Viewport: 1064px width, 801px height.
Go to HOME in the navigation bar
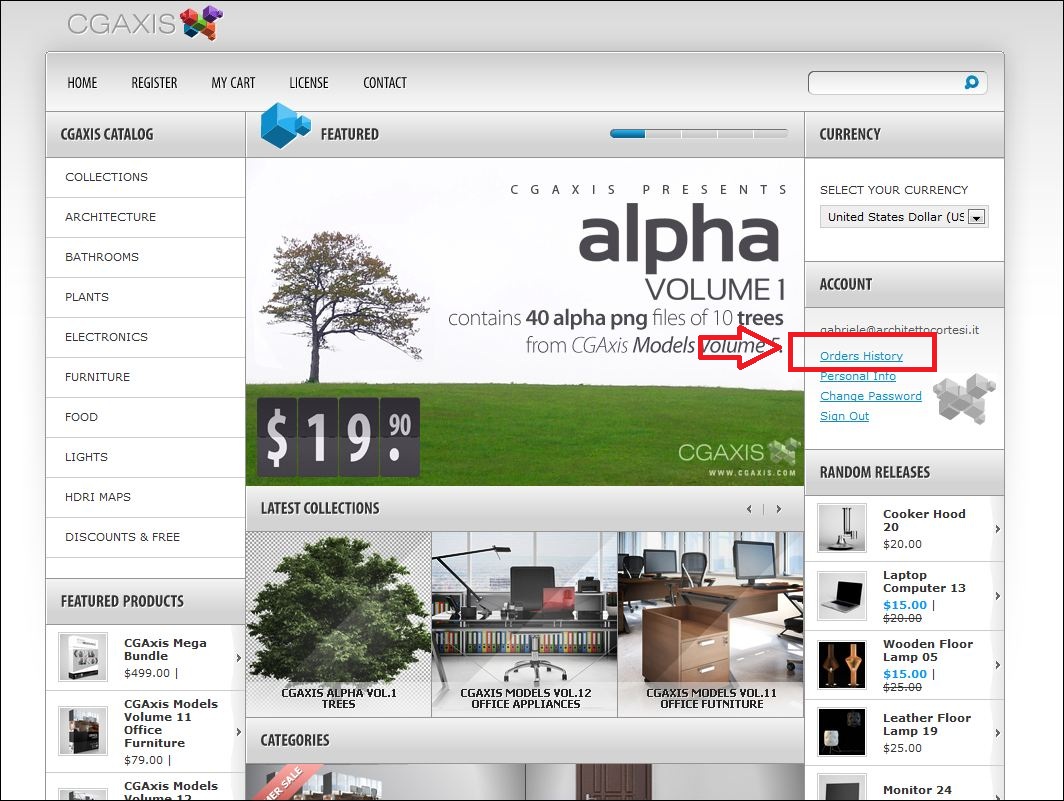(x=82, y=83)
